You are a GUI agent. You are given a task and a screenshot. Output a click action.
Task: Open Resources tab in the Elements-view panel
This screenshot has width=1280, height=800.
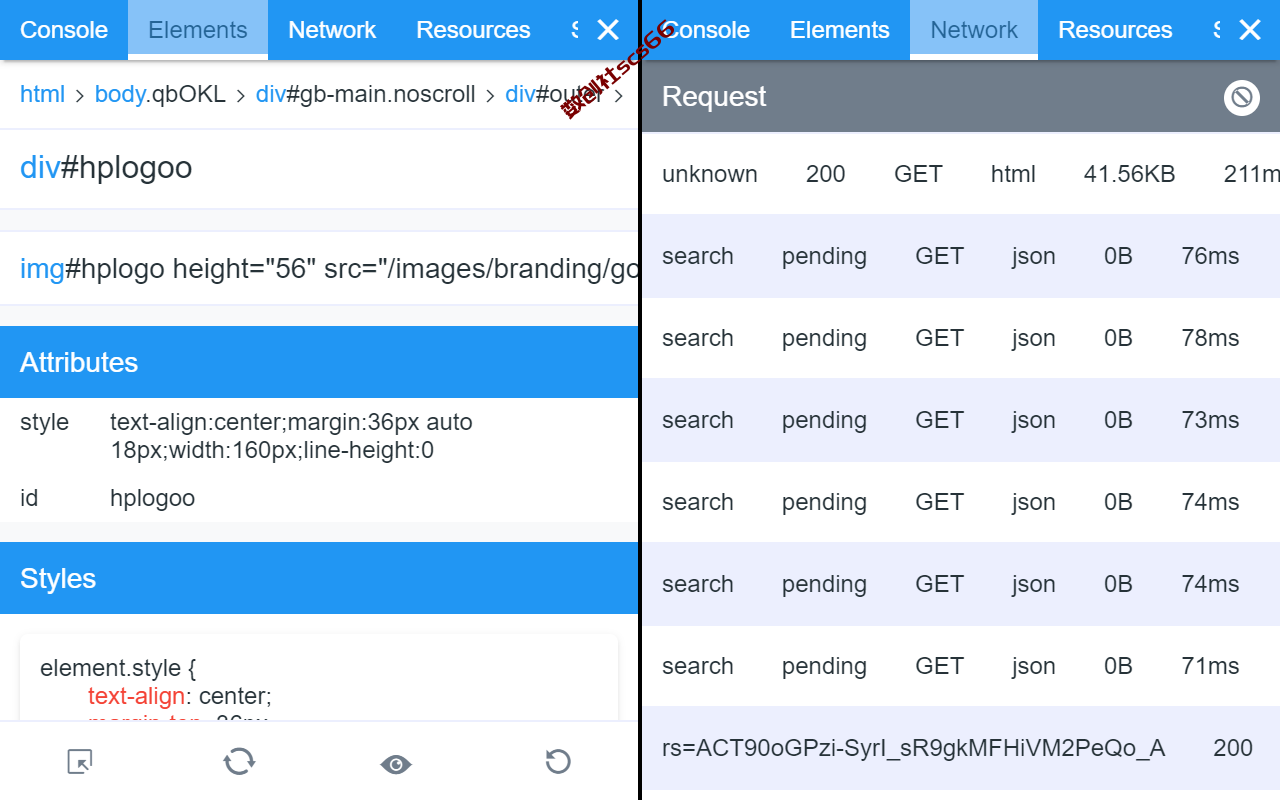[473, 30]
